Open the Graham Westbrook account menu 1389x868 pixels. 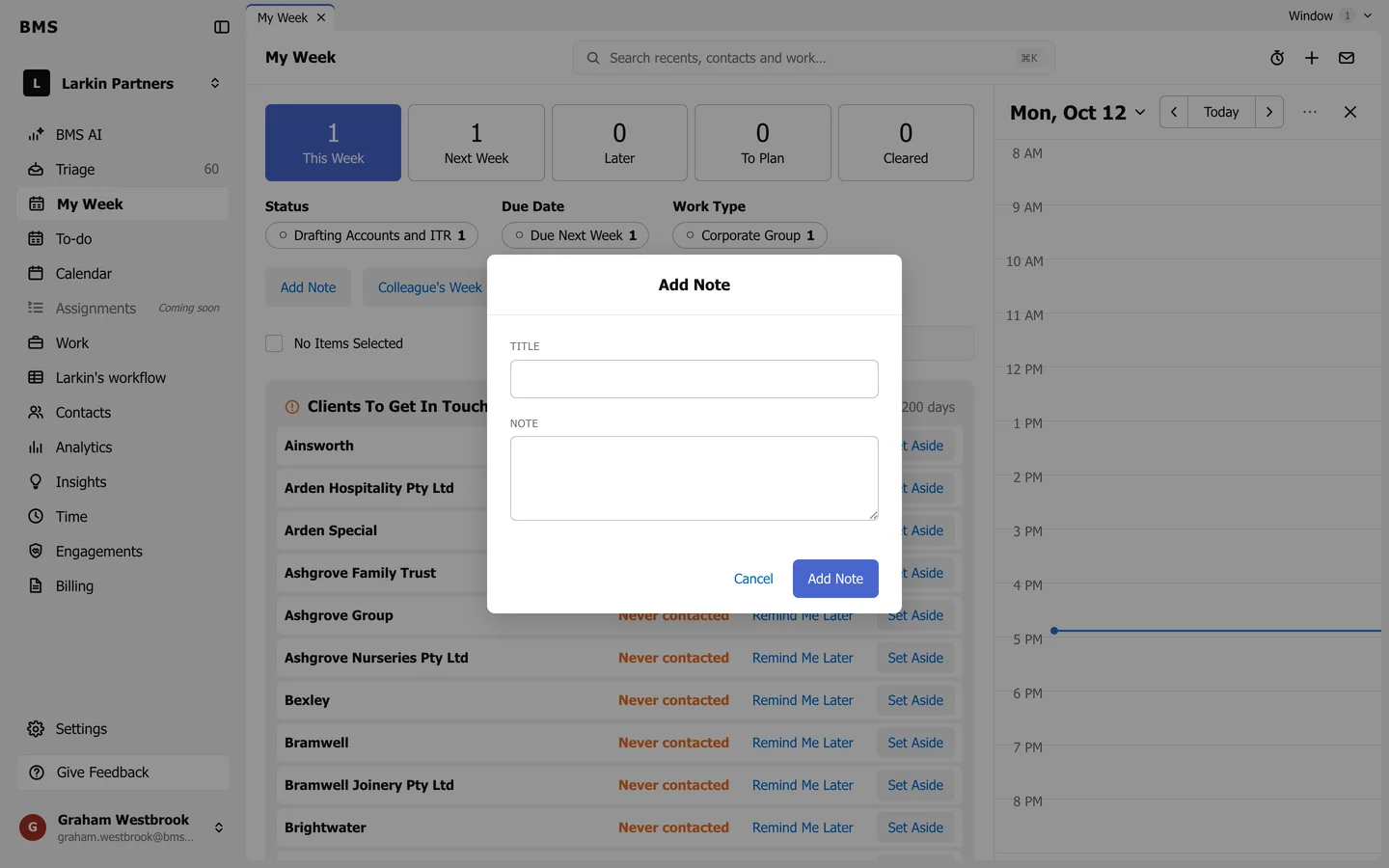pos(123,827)
